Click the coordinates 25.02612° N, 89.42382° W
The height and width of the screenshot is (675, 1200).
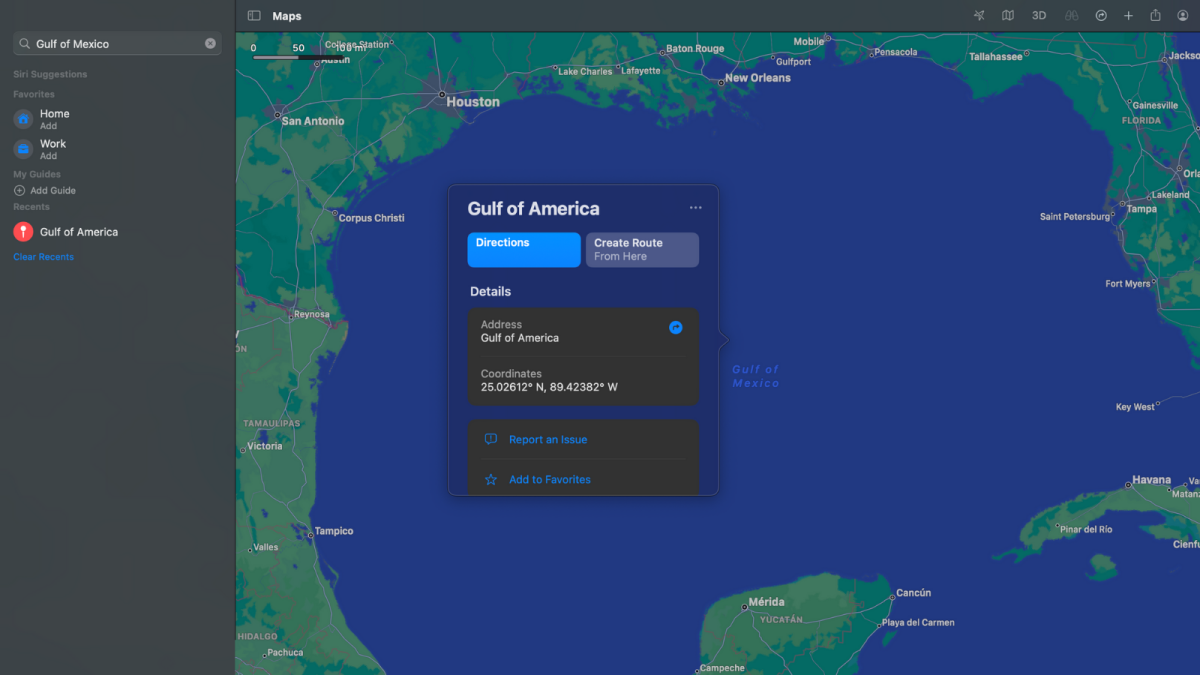(549, 387)
